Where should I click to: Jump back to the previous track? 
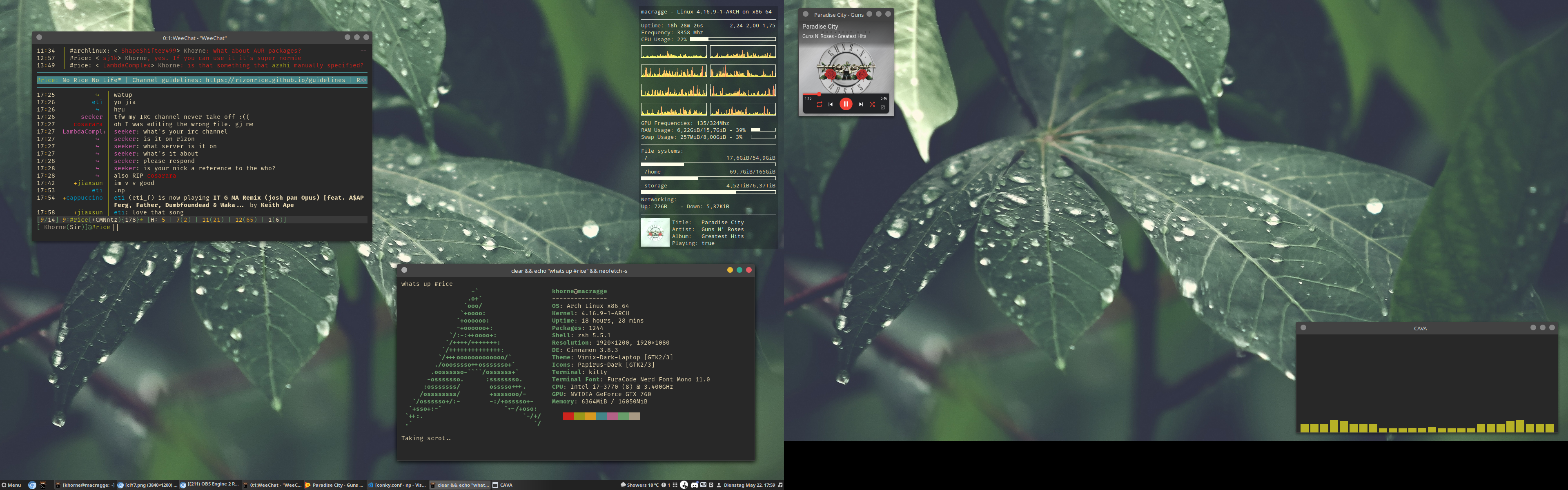[831, 104]
